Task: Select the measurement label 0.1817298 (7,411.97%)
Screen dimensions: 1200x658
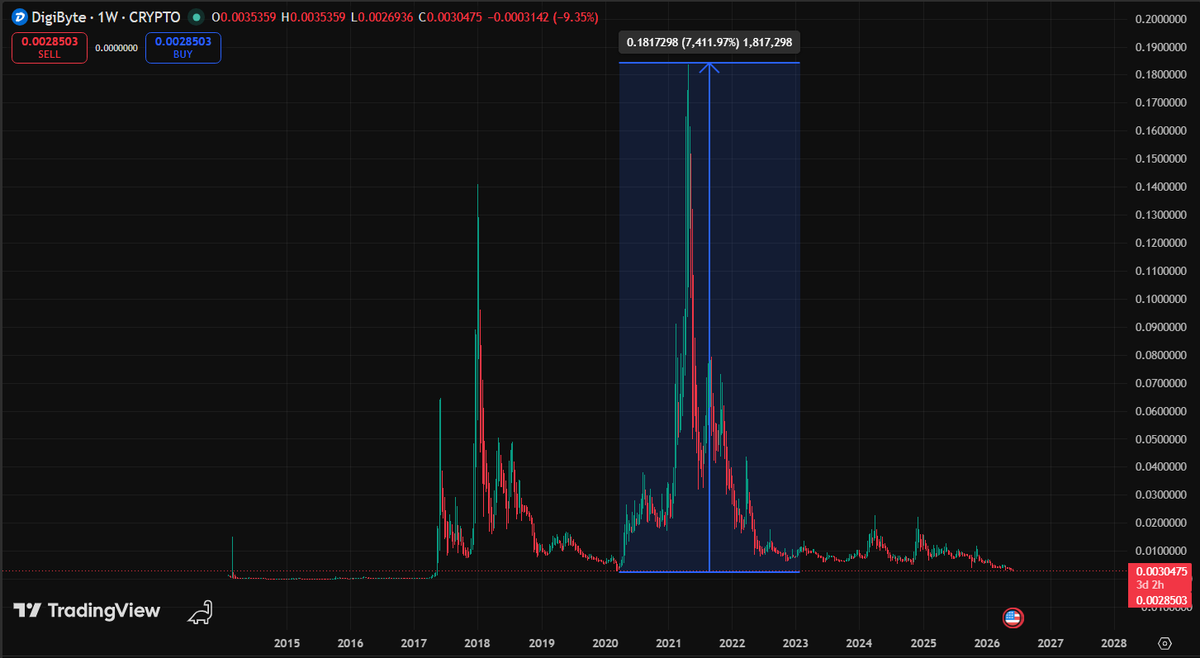Action: coord(709,43)
